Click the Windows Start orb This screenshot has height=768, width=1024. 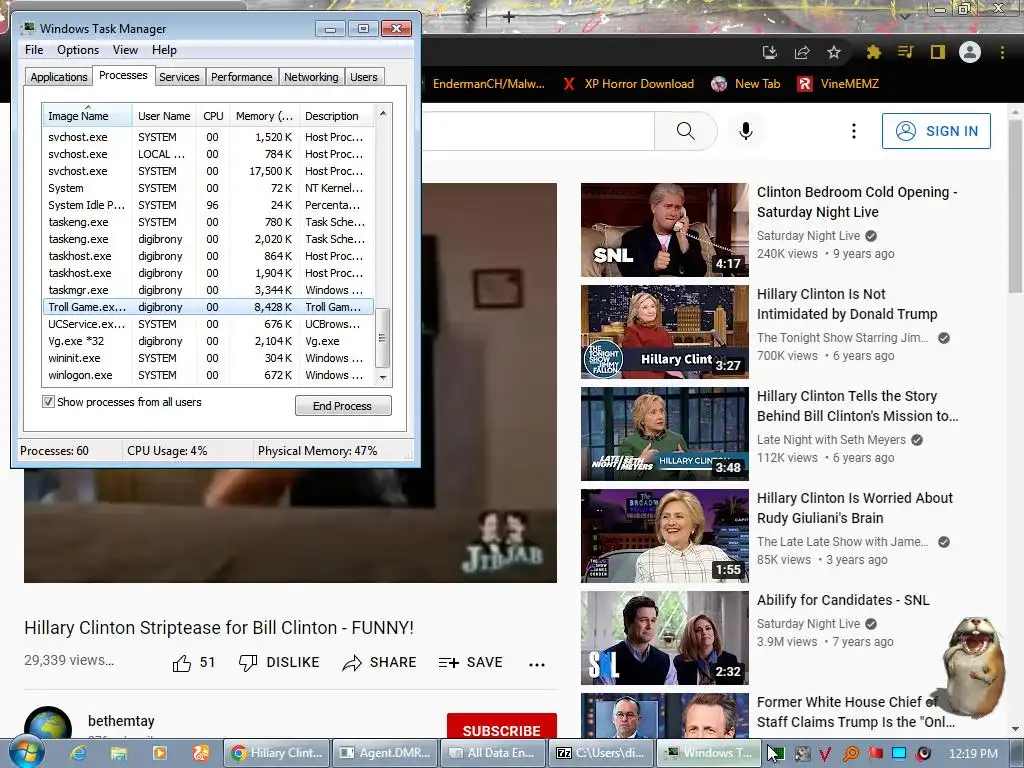click(x=27, y=752)
